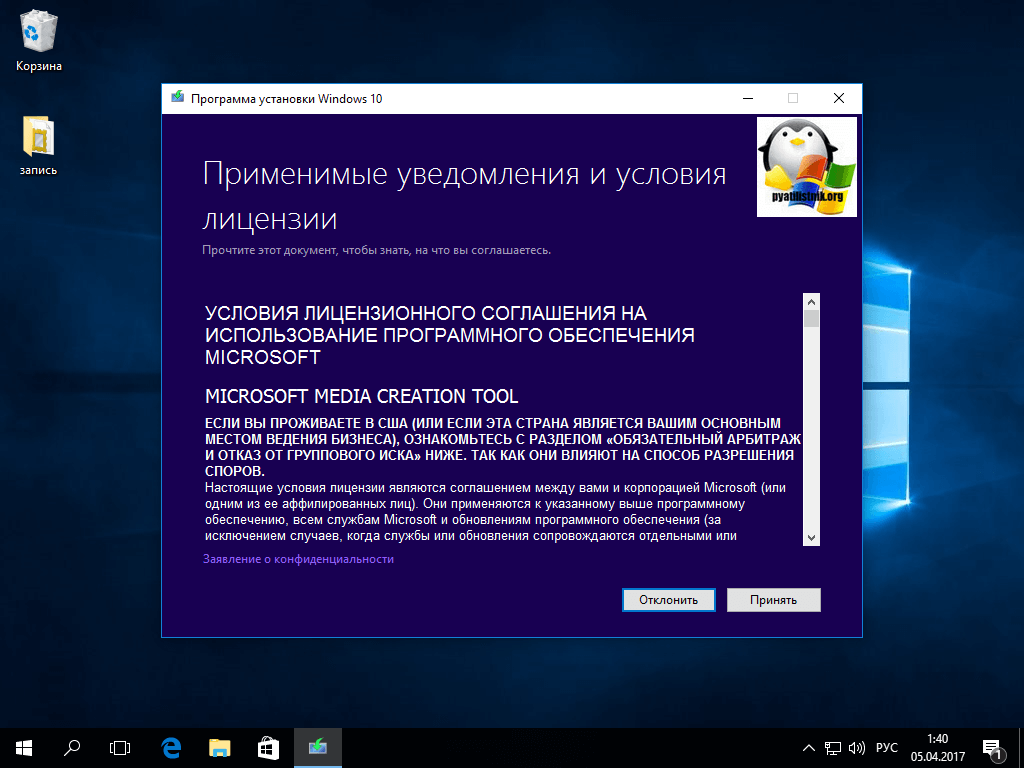This screenshot has height=768, width=1024.
Task: Open the clock showing 1:40 05.04.2017
Action: 937,748
